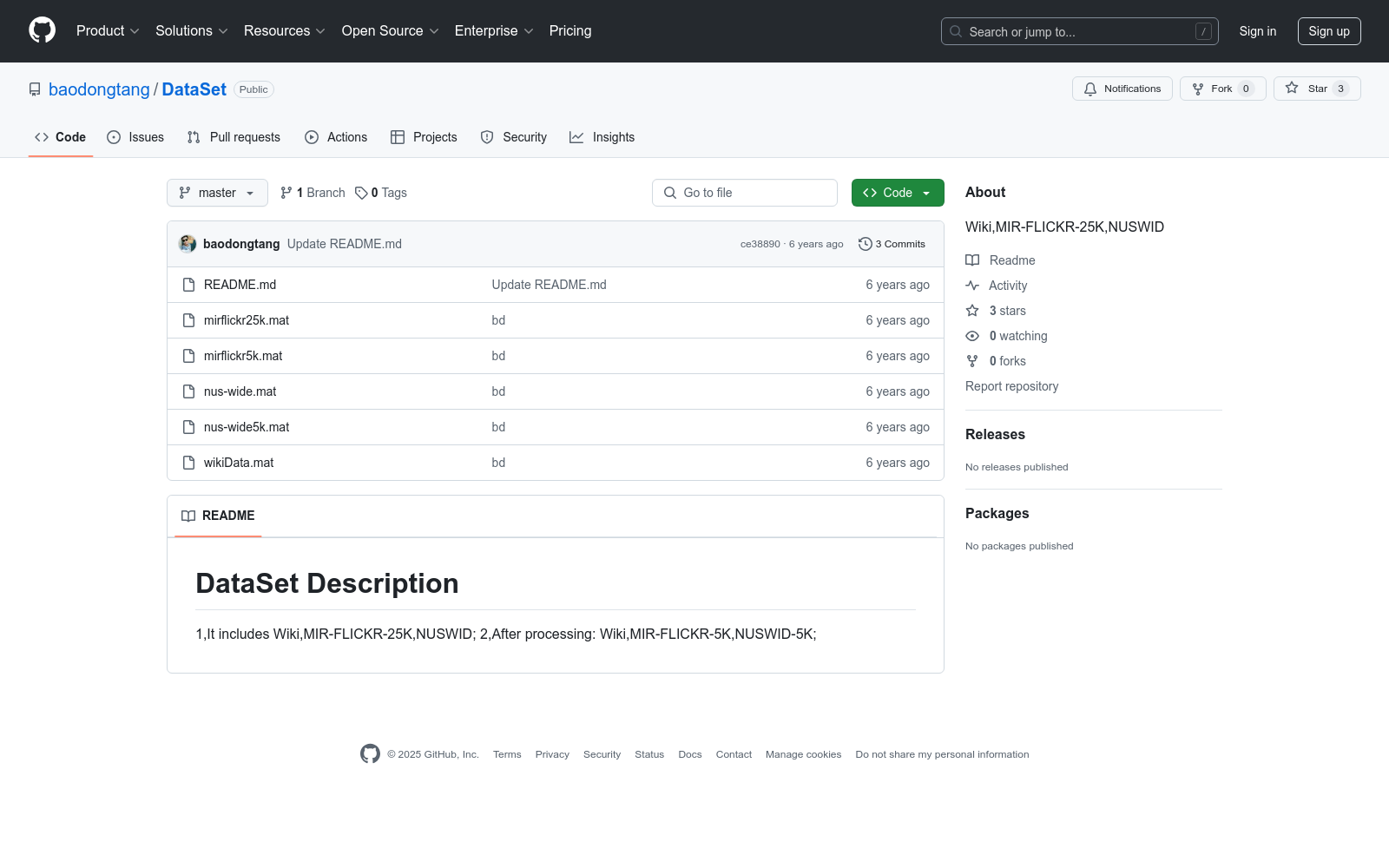Select the README tab above the description
The height and width of the screenshot is (868, 1389).
(x=218, y=516)
